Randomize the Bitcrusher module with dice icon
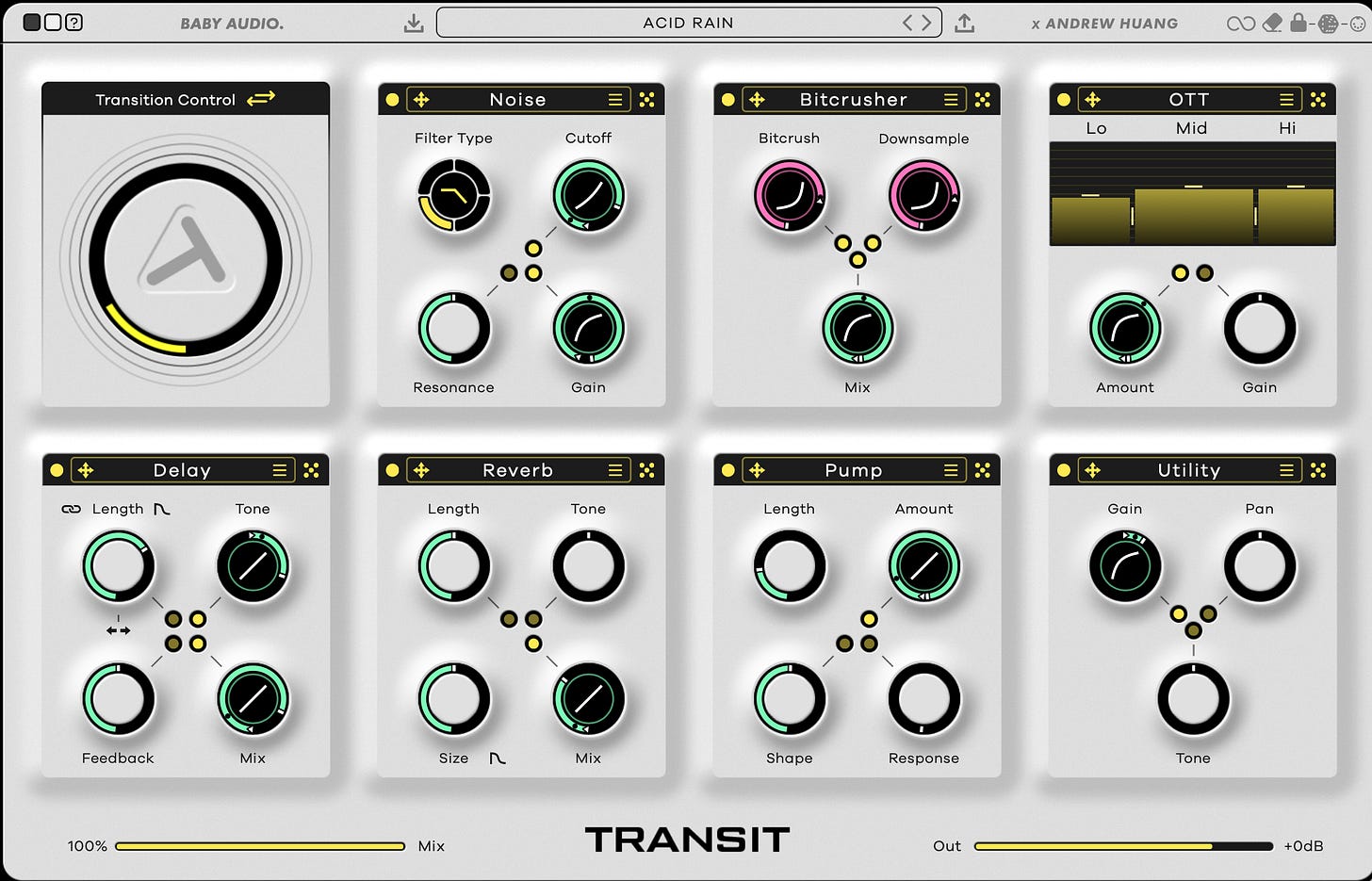Screen dimensions: 1372x881 pyautogui.click(x=983, y=99)
